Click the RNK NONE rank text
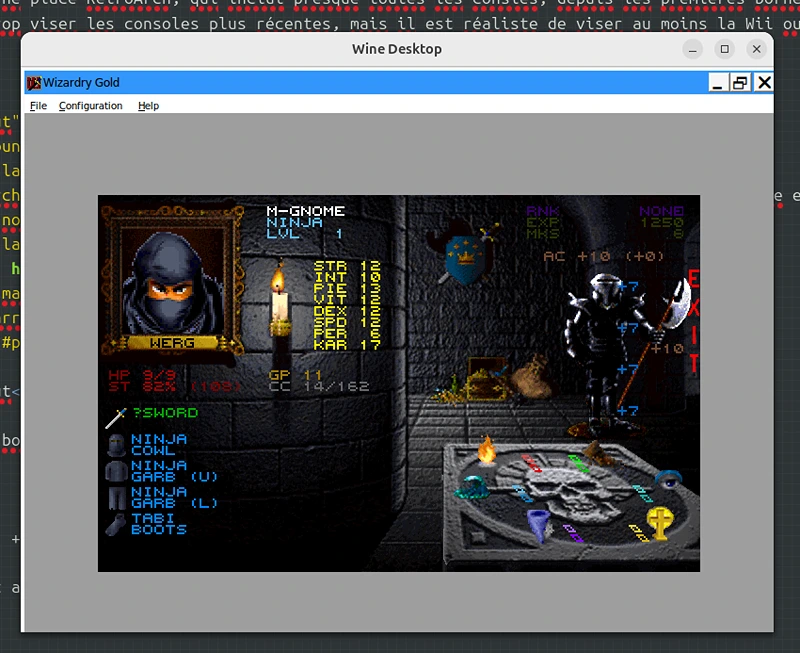The width and height of the screenshot is (800, 653). 605,211
